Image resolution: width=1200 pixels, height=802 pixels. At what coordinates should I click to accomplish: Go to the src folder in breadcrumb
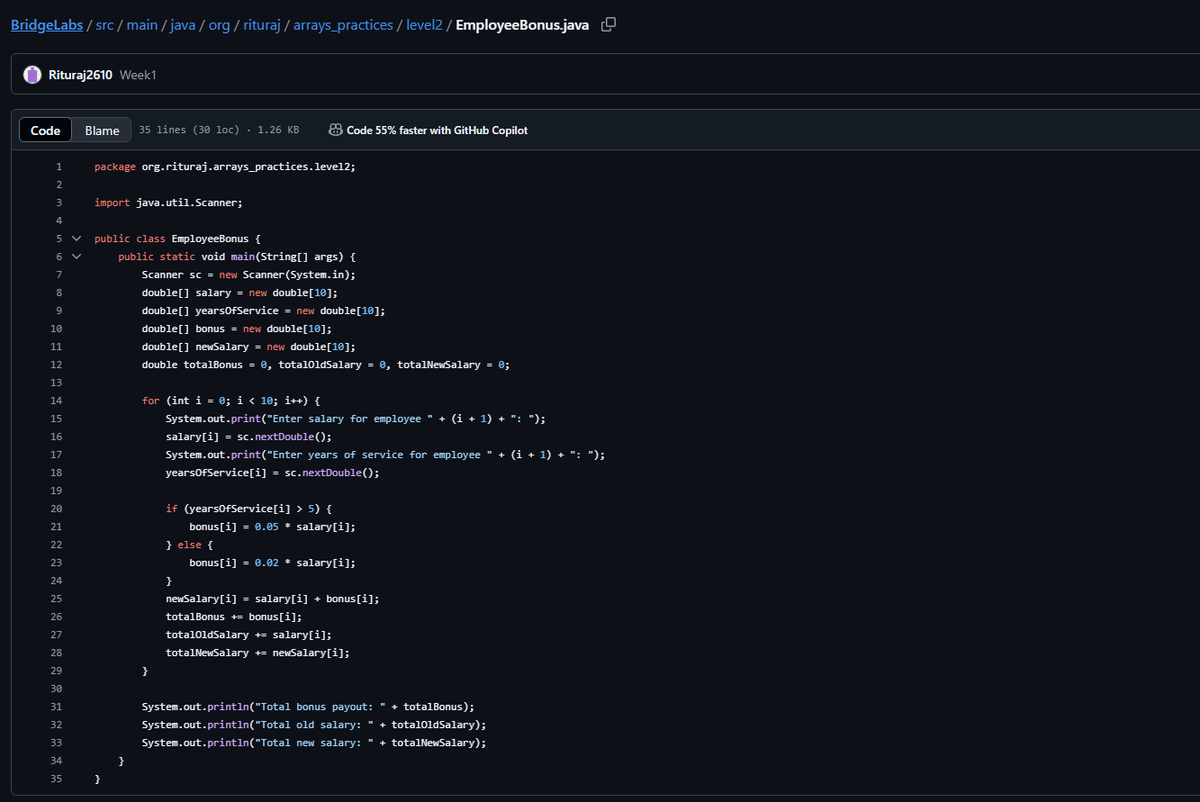[x=104, y=25]
